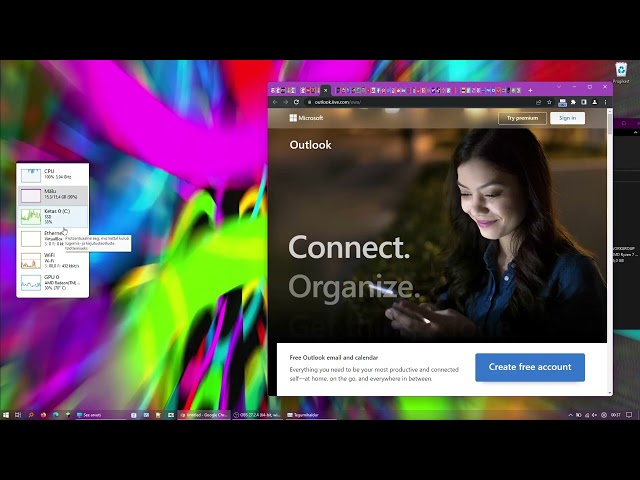
Task: Open the notification center icon
Action: (629, 415)
